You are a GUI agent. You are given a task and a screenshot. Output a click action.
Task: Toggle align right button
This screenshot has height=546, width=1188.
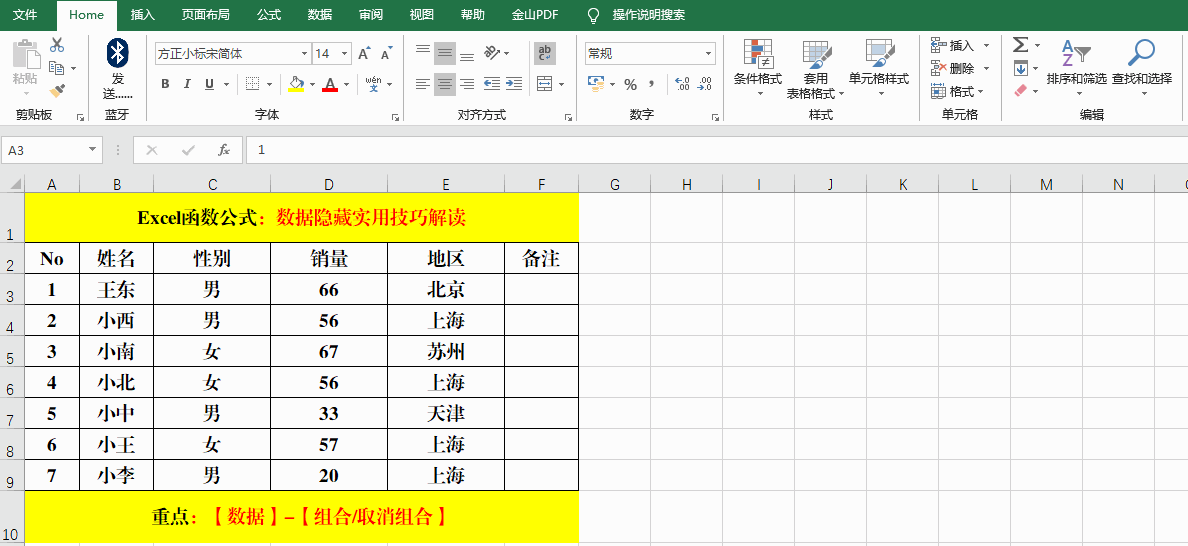tap(467, 84)
